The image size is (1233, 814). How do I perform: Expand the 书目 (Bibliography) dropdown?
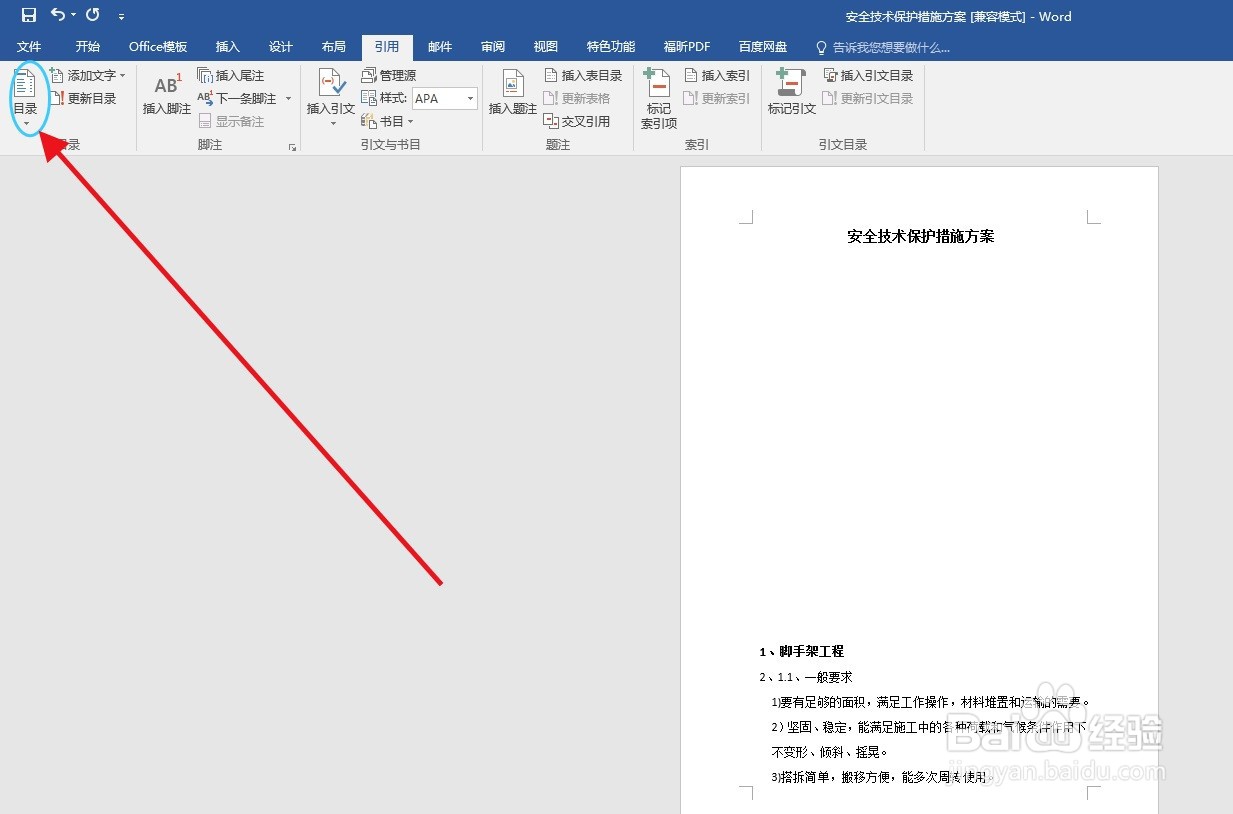pyautogui.click(x=409, y=122)
